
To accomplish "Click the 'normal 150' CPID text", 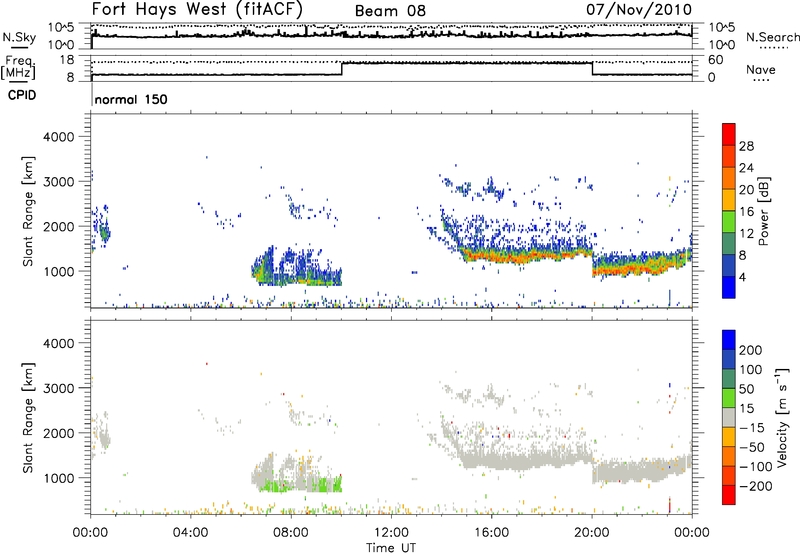I will click(x=131, y=99).
